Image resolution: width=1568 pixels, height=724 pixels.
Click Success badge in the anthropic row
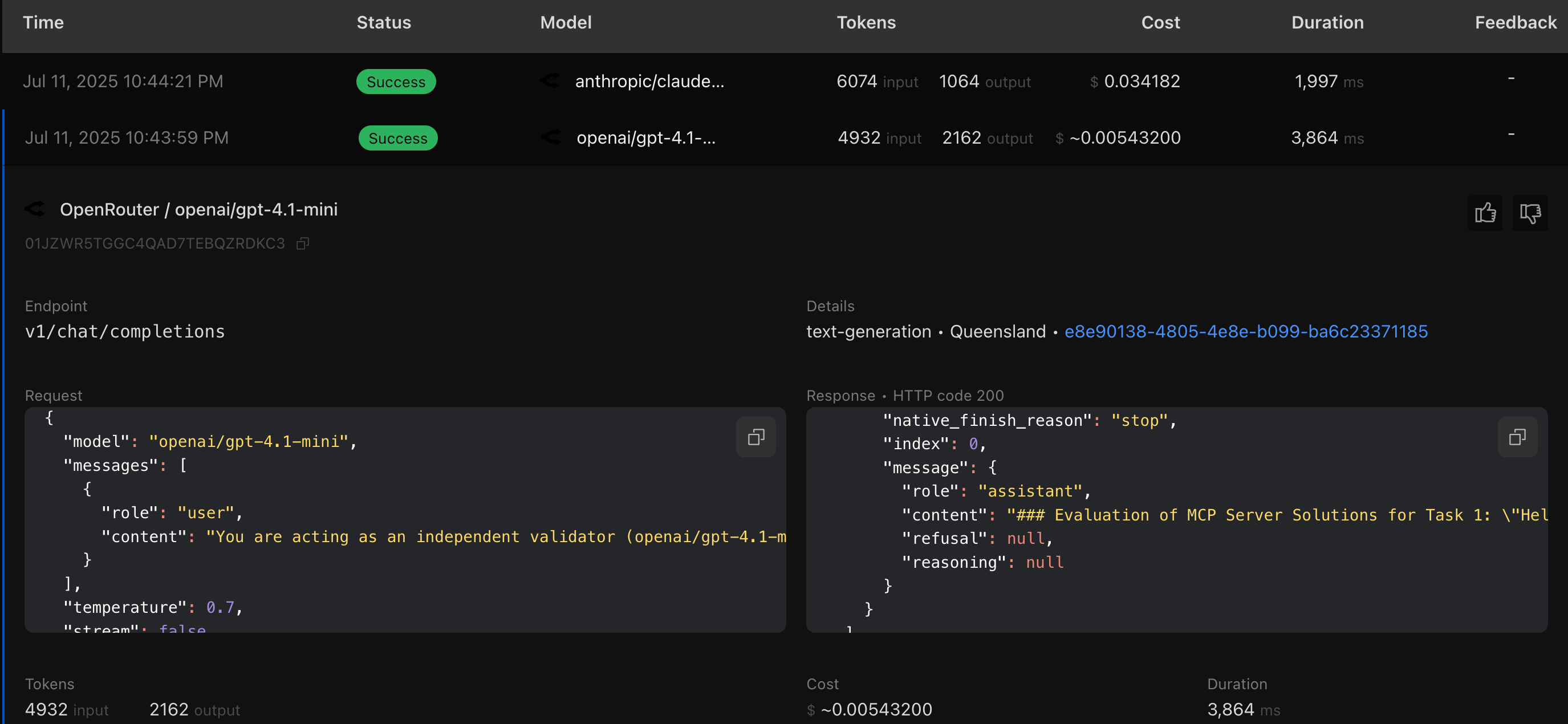click(396, 82)
